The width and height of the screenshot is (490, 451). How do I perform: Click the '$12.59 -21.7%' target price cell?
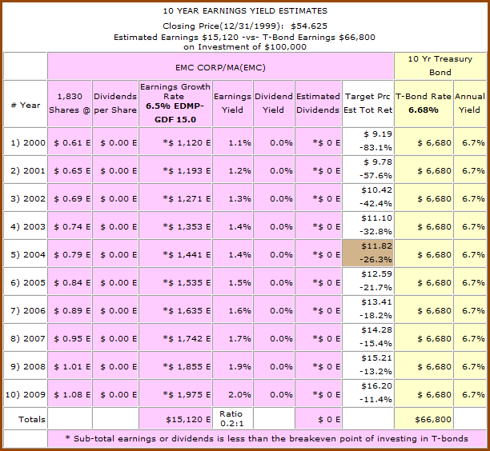coord(368,281)
